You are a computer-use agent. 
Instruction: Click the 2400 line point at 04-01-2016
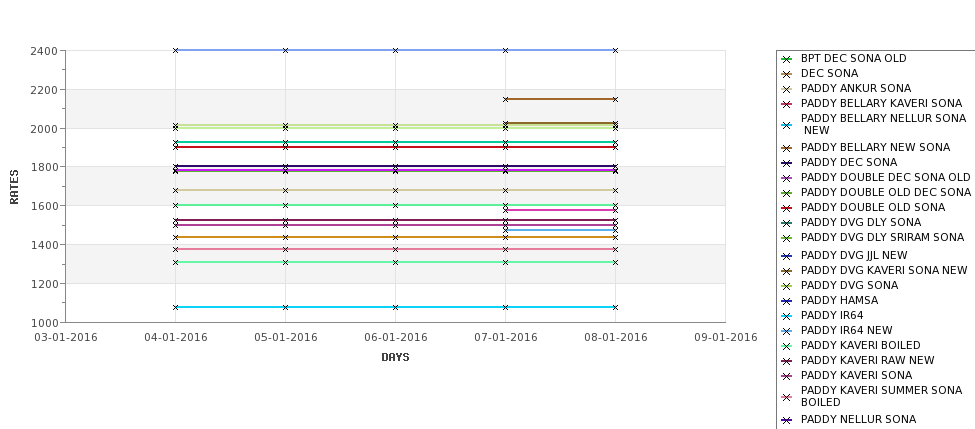click(x=175, y=50)
